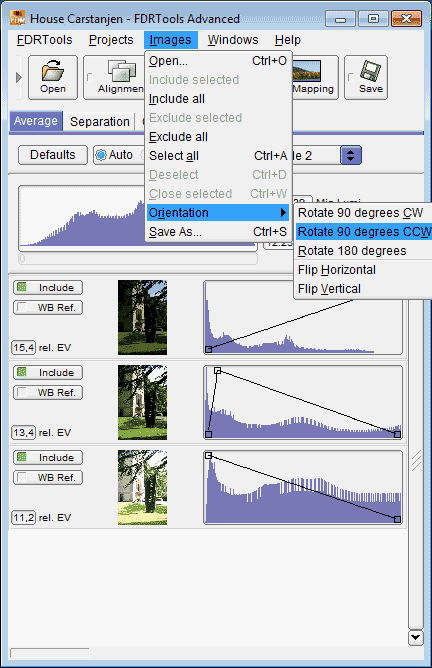This screenshot has height=668, width=432.
Task: Click the FDRTools app icon in title bar
Action: coord(17,18)
